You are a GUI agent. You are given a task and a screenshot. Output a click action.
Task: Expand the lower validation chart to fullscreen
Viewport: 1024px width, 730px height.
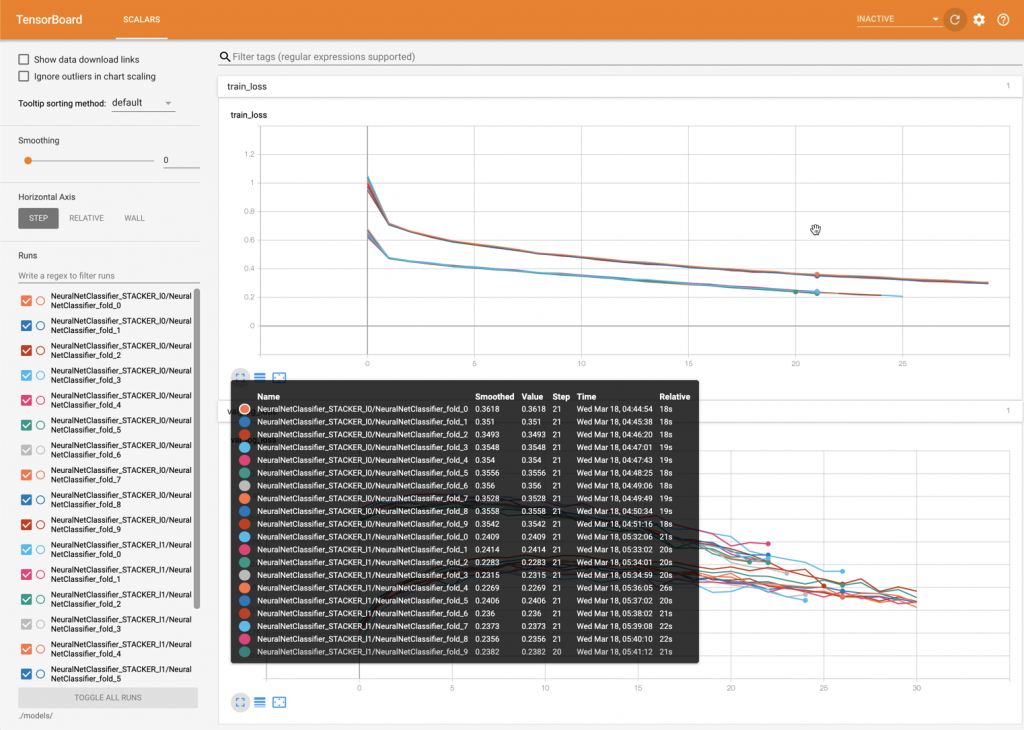(x=240, y=702)
